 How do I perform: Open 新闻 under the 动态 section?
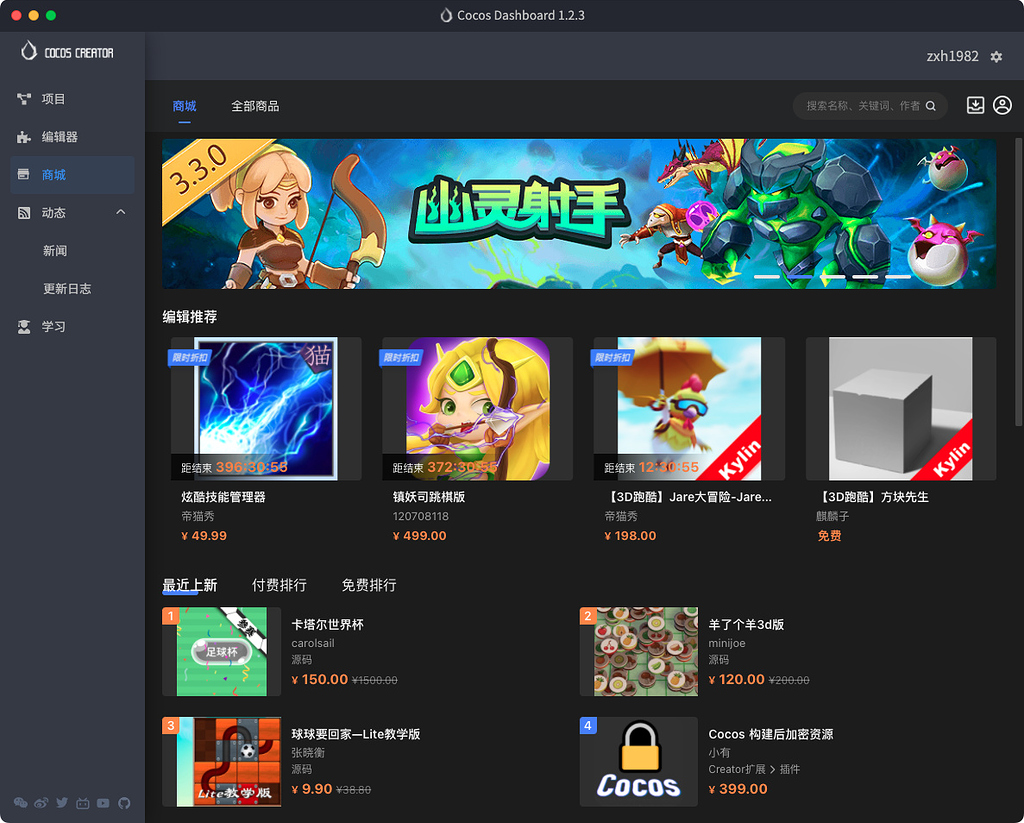[x=55, y=250]
